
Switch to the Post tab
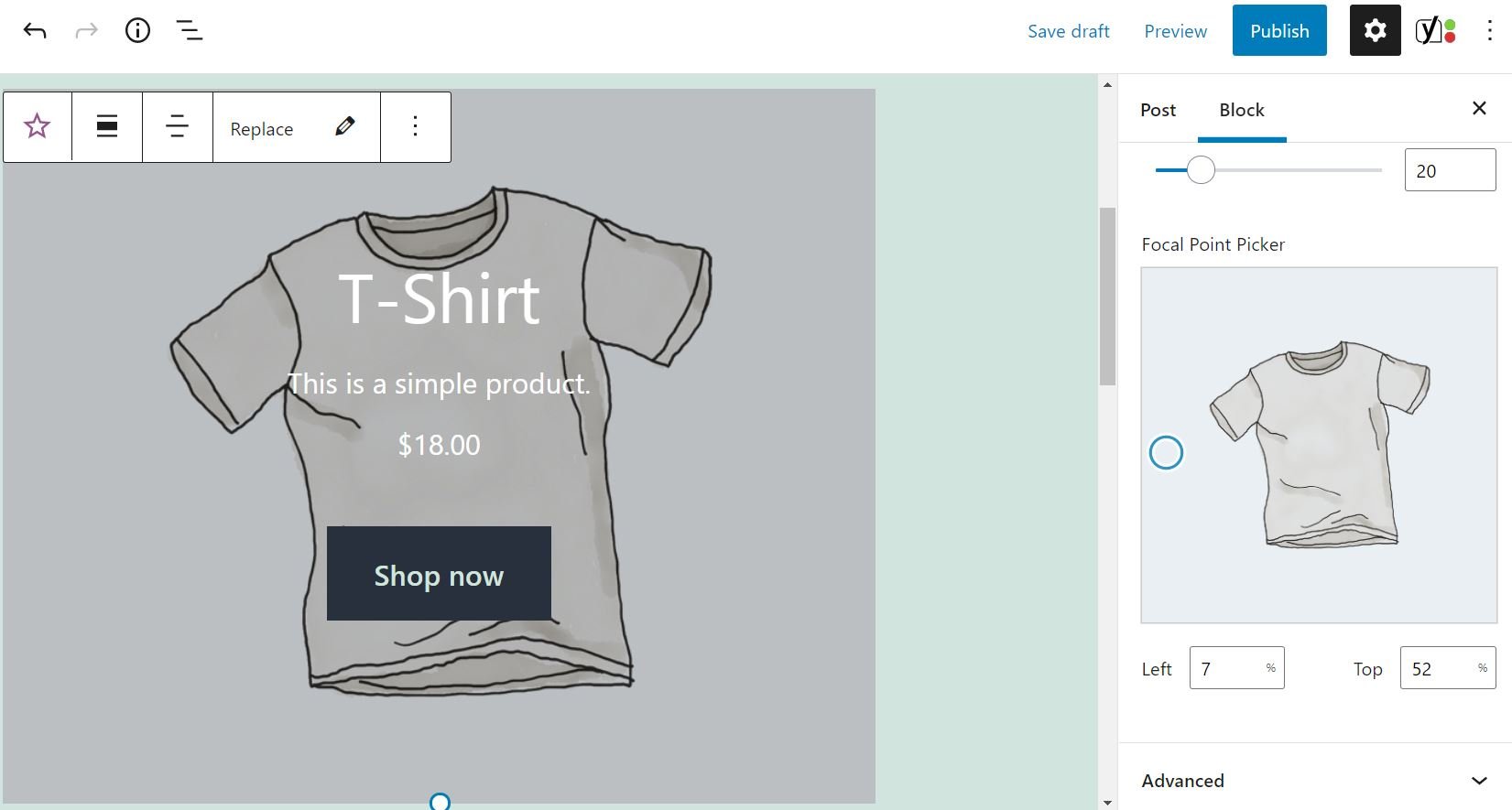1158,110
